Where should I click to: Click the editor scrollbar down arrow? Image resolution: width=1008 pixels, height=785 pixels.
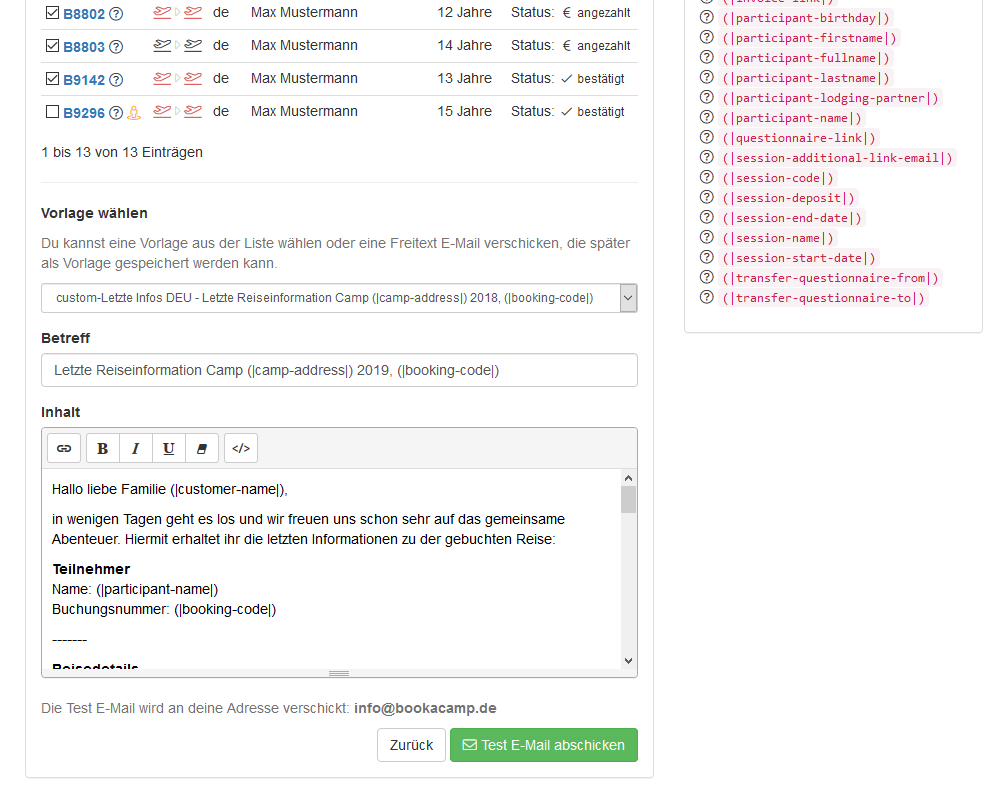[628, 660]
